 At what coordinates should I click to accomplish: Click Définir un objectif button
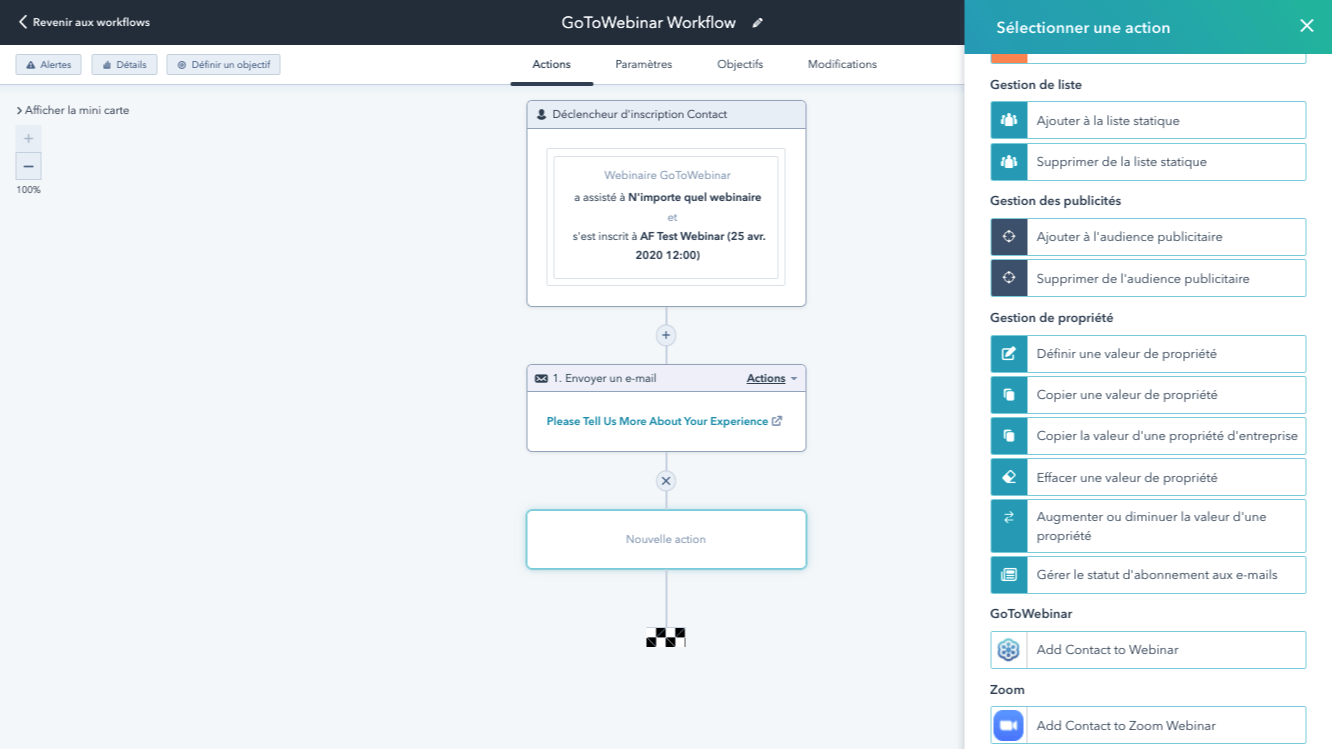[223, 64]
